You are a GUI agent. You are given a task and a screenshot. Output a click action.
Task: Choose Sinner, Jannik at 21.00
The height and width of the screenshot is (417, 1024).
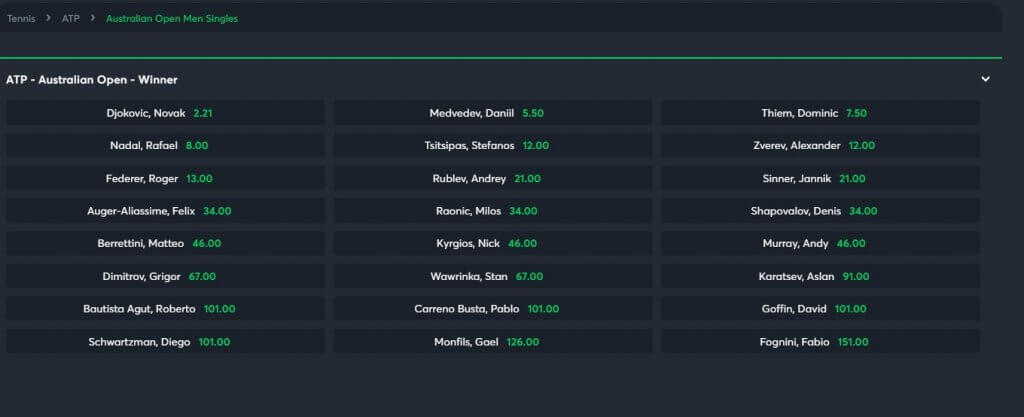click(820, 178)
